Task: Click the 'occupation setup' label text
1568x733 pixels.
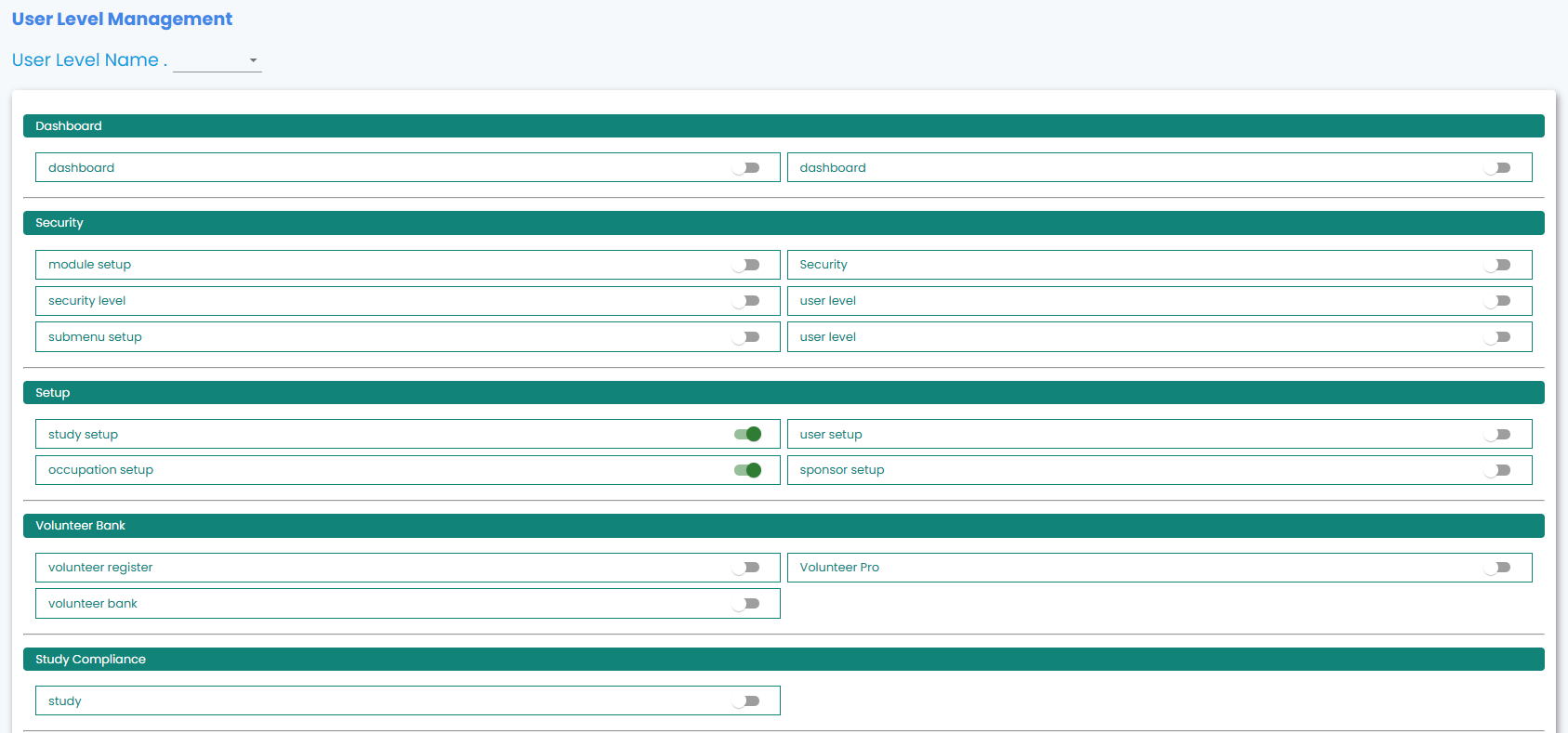Action: [x=100, y=470]
